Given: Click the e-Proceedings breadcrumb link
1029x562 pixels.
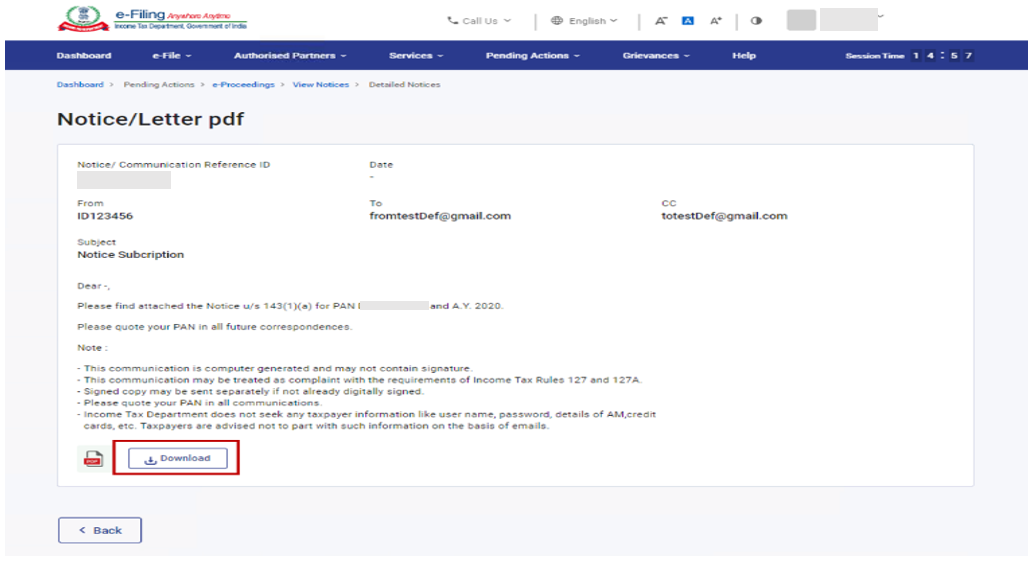Looking at the screenshot, I should (x=243, y=85).
